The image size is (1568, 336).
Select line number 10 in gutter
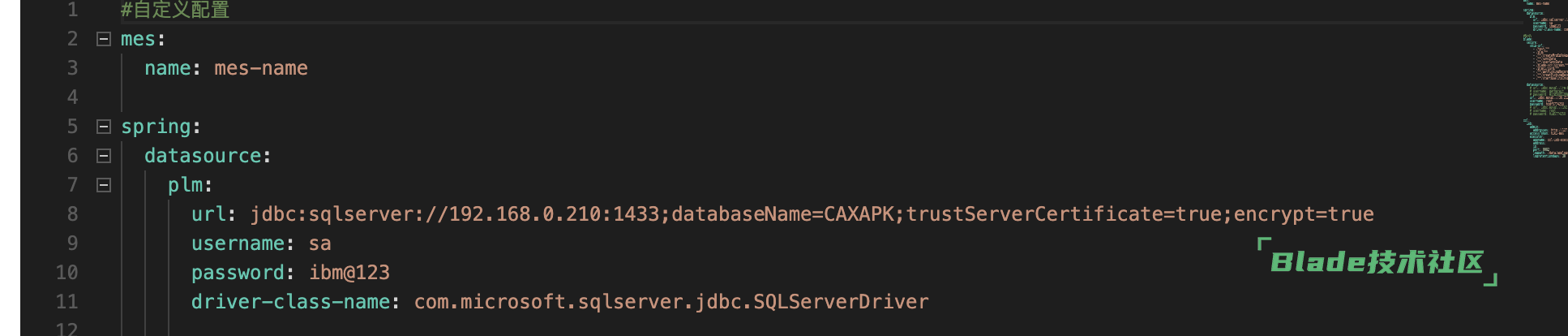[x=67, y=273]
